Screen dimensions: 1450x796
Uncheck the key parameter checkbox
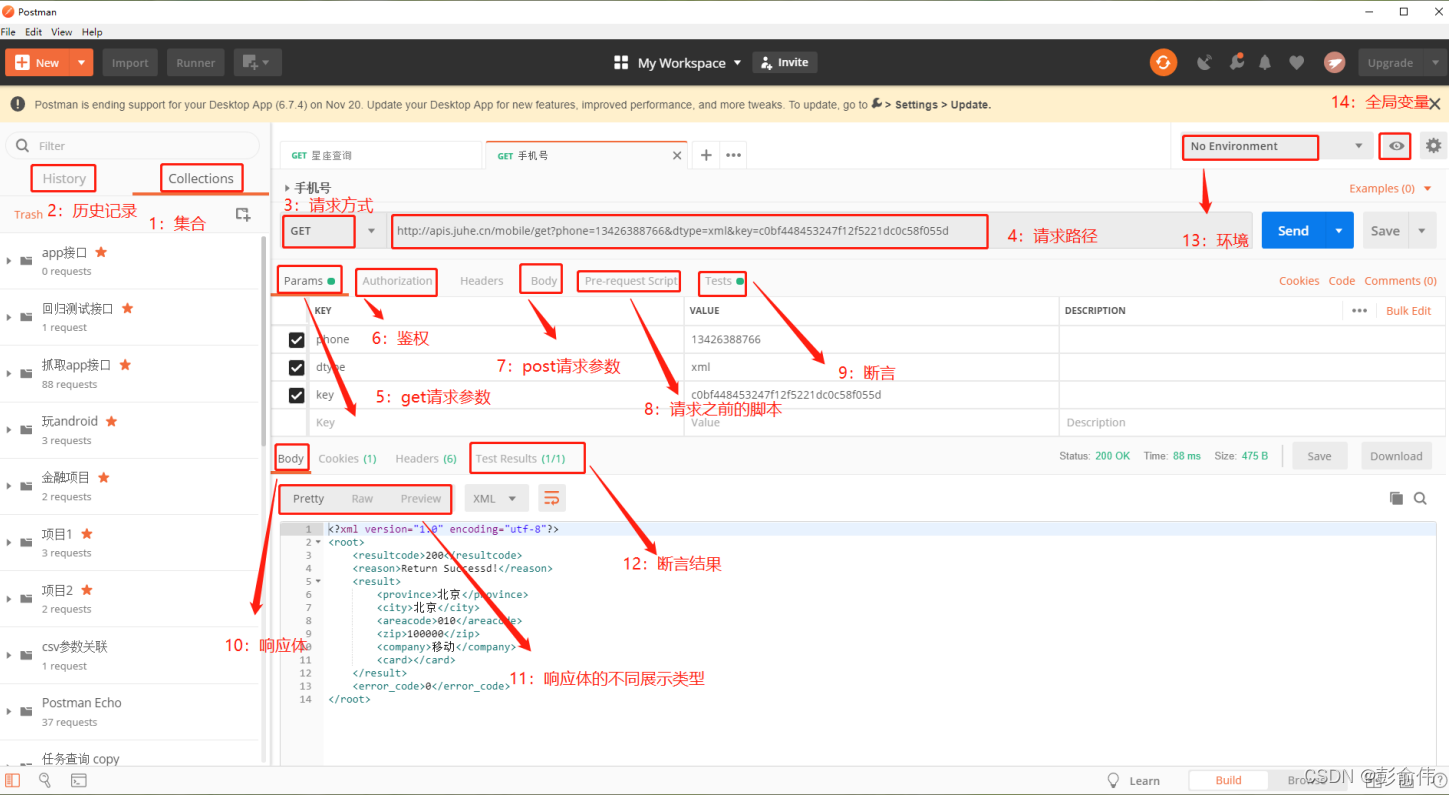296,395
